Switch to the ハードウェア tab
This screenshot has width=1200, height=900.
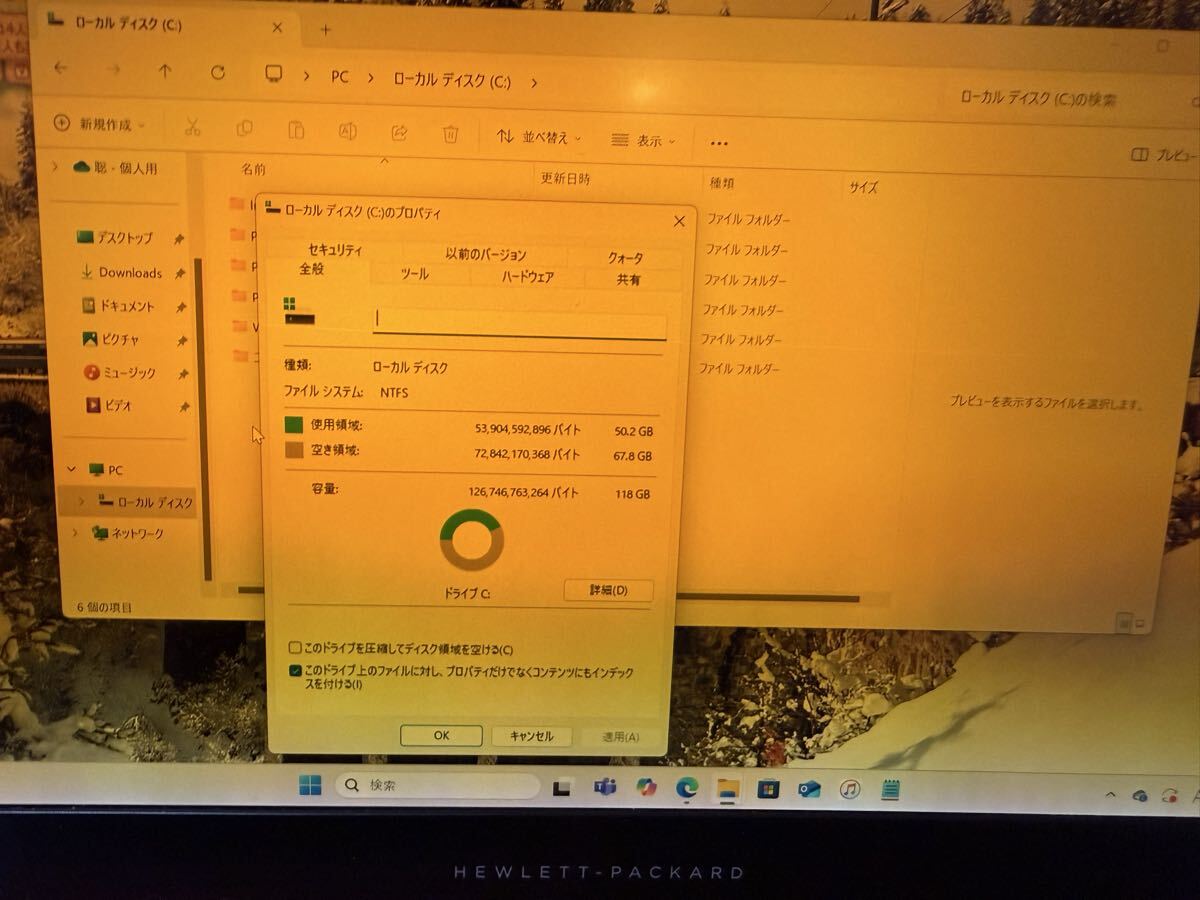pos(528,277)
